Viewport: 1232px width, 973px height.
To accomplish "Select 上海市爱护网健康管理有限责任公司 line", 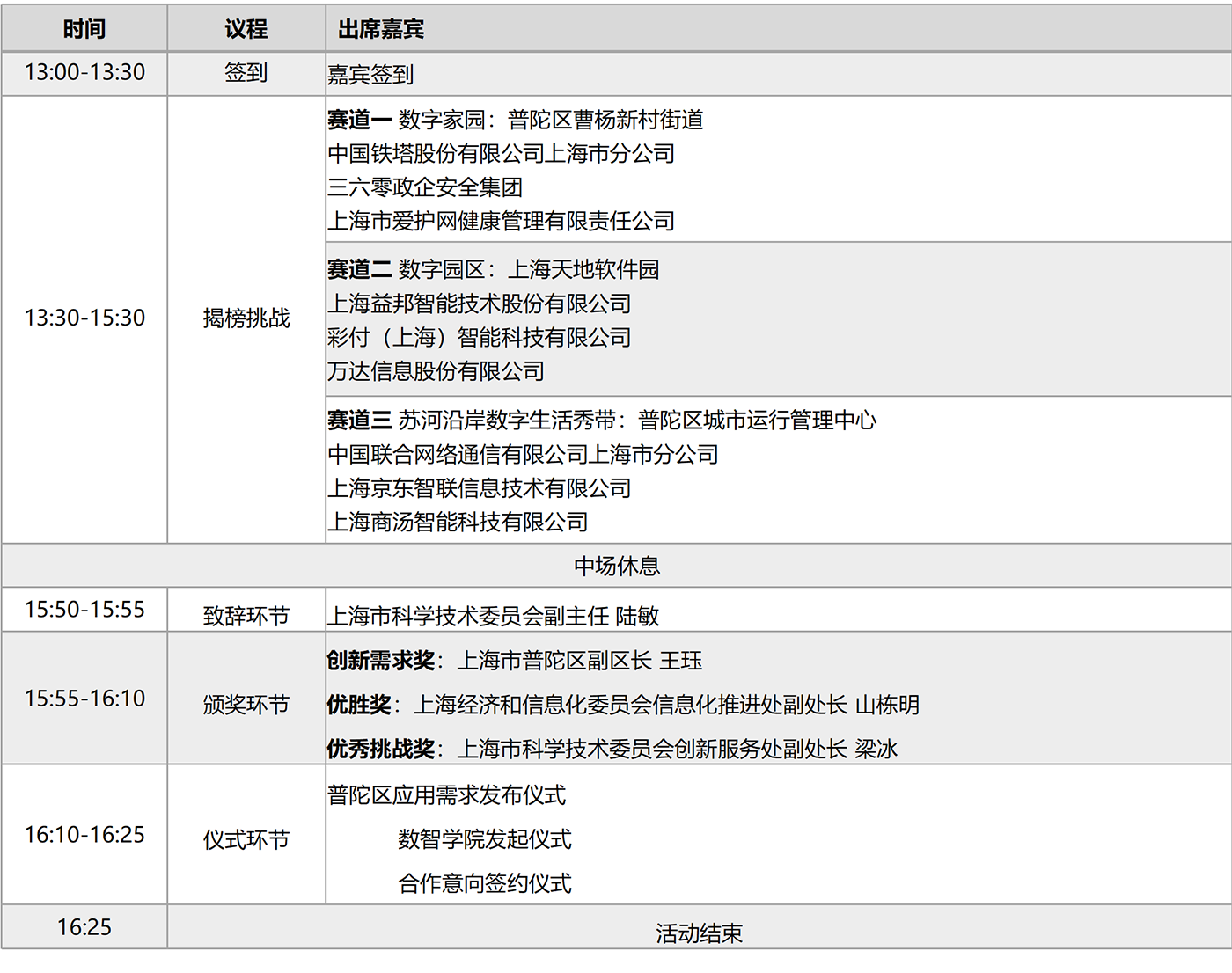I will click(x=502, y=221).
